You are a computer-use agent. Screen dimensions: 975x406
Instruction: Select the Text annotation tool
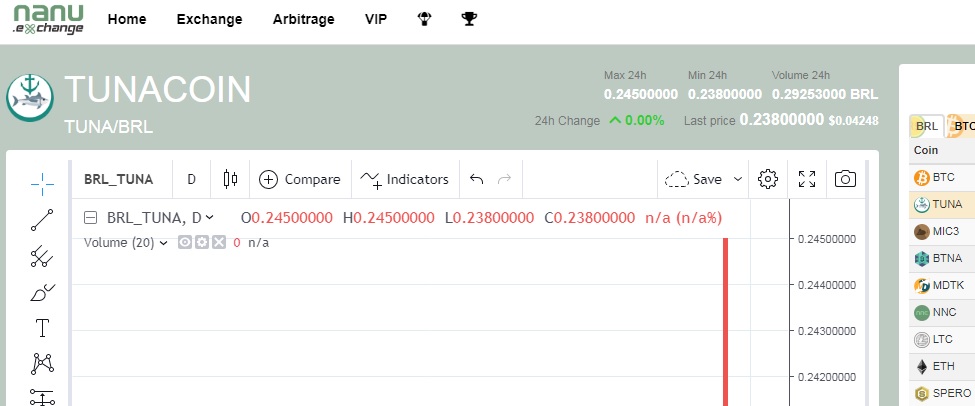tap(42, 328)
